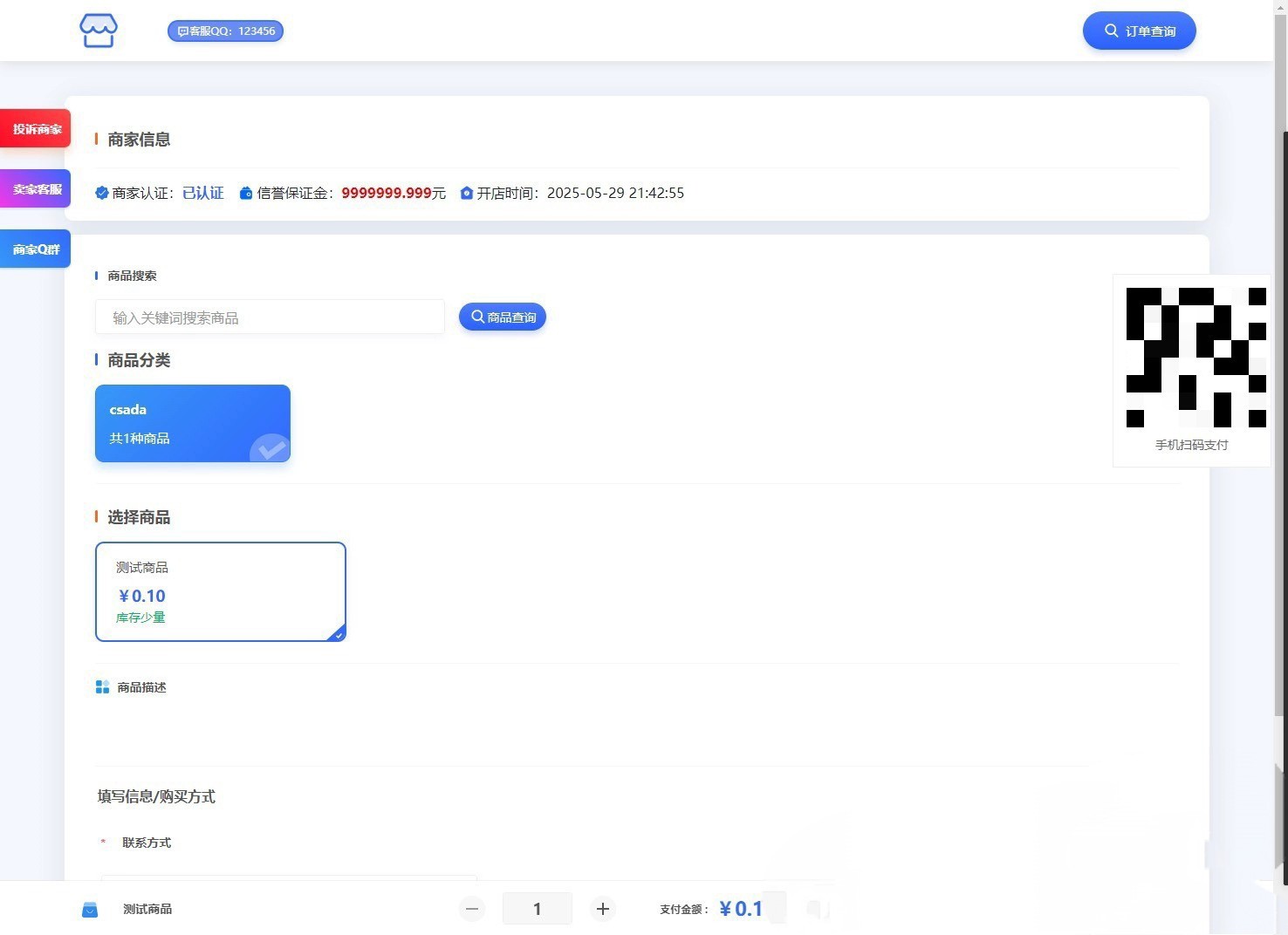The height and width of the screenshot is (935, 1288).
Task: Click the merchant verification badge icon
Action: click(102, 193)
